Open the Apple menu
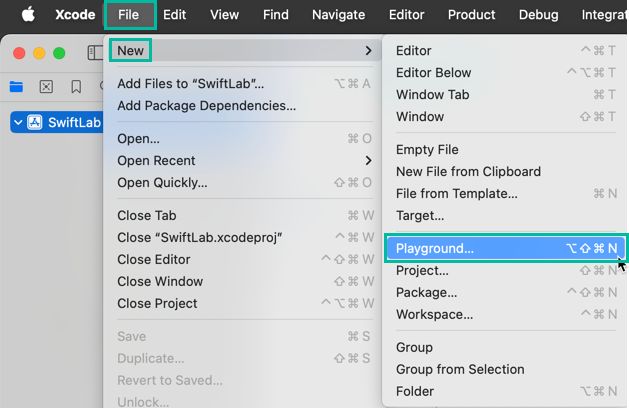This screenshot has height=408, width=629. click(x=28, y=15)
